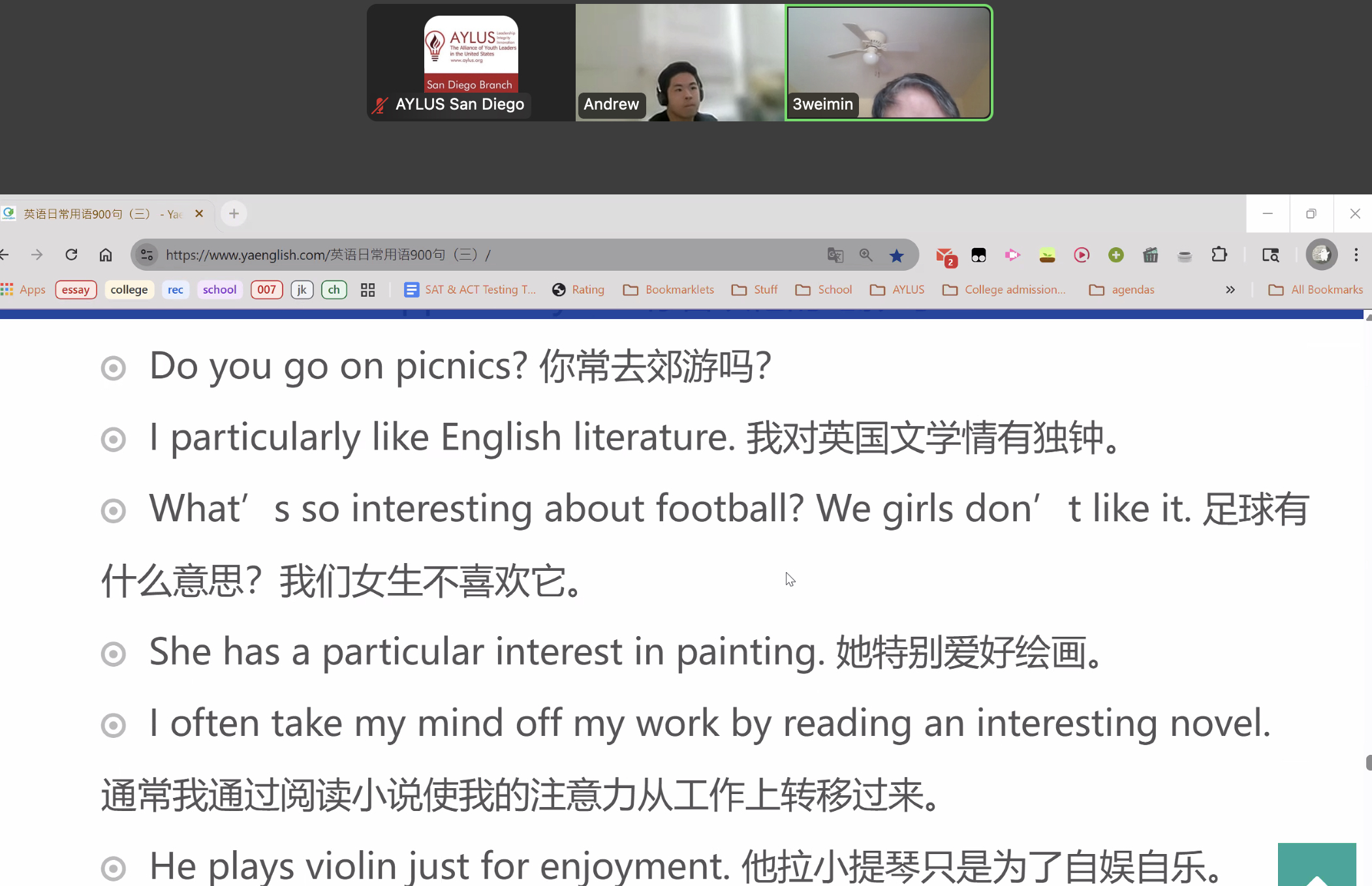The height and width of the screenshot is (886, 1372).
Task: Open Chrome's three-dot menu
Action: (1356, 255)
